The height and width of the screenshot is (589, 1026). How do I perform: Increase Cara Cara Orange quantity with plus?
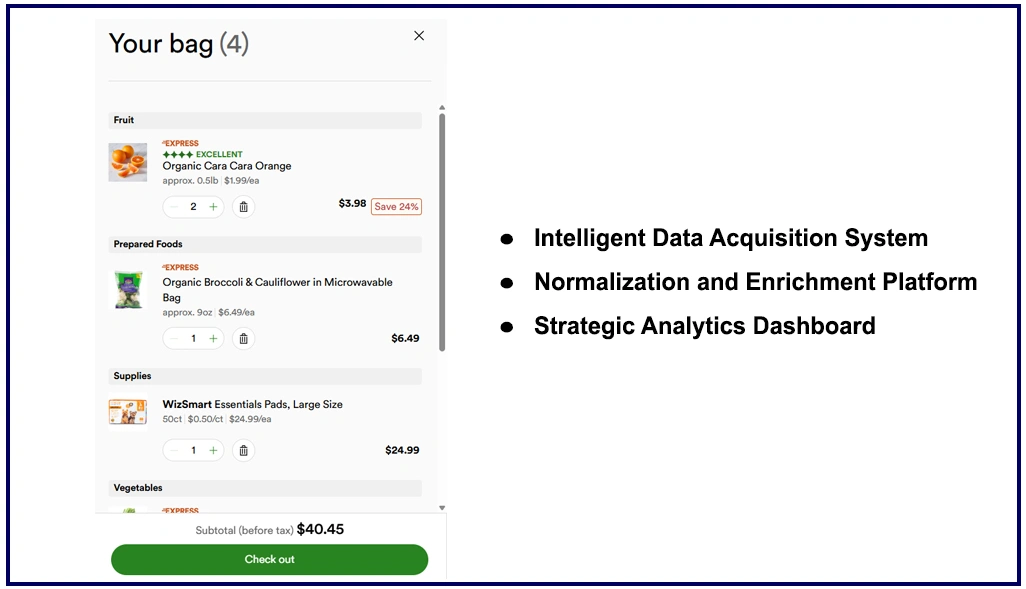213,207
